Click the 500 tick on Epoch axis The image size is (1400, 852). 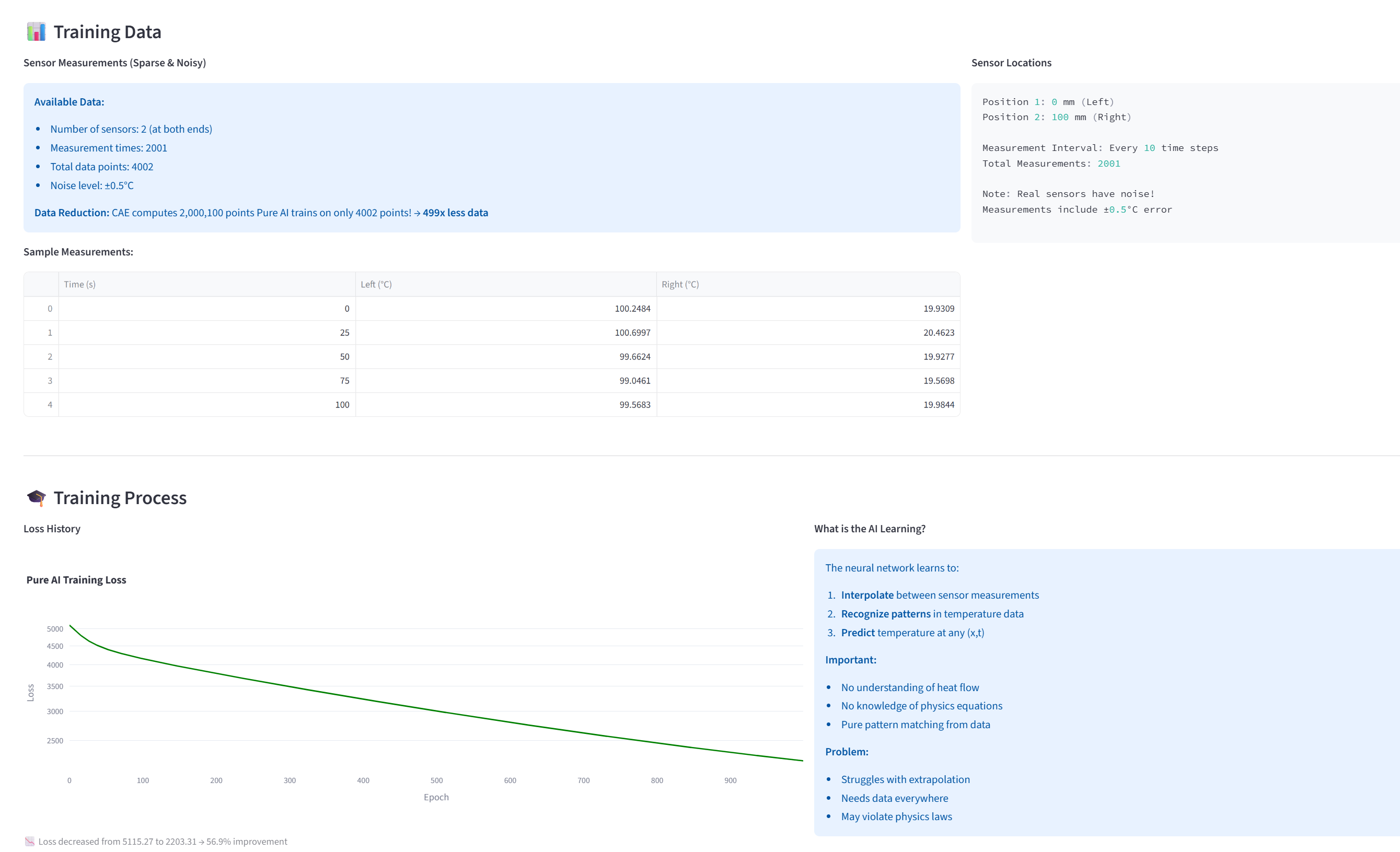436,780
